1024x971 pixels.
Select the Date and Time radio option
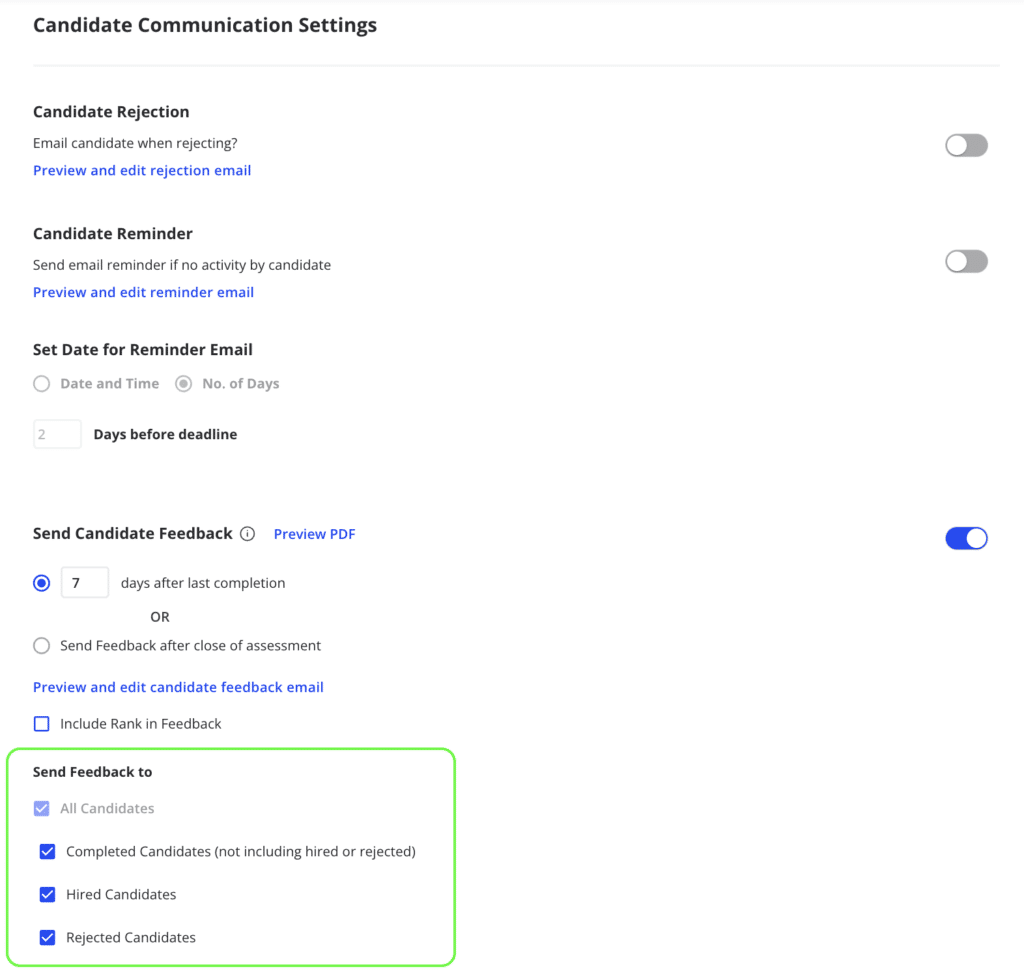coord(42,384)
